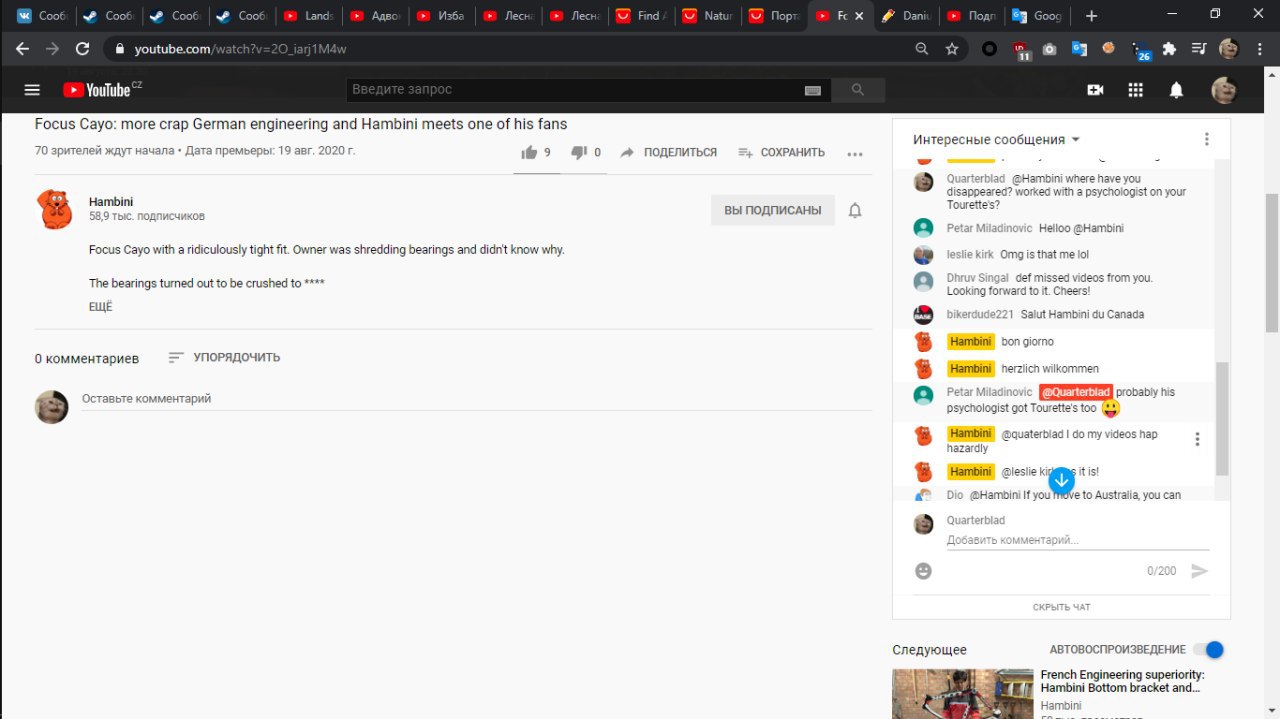Click the Hambini badge on "bon giorno" message
The height and width of the screenshot is (719, 1280).
click(x=971, y=342)
